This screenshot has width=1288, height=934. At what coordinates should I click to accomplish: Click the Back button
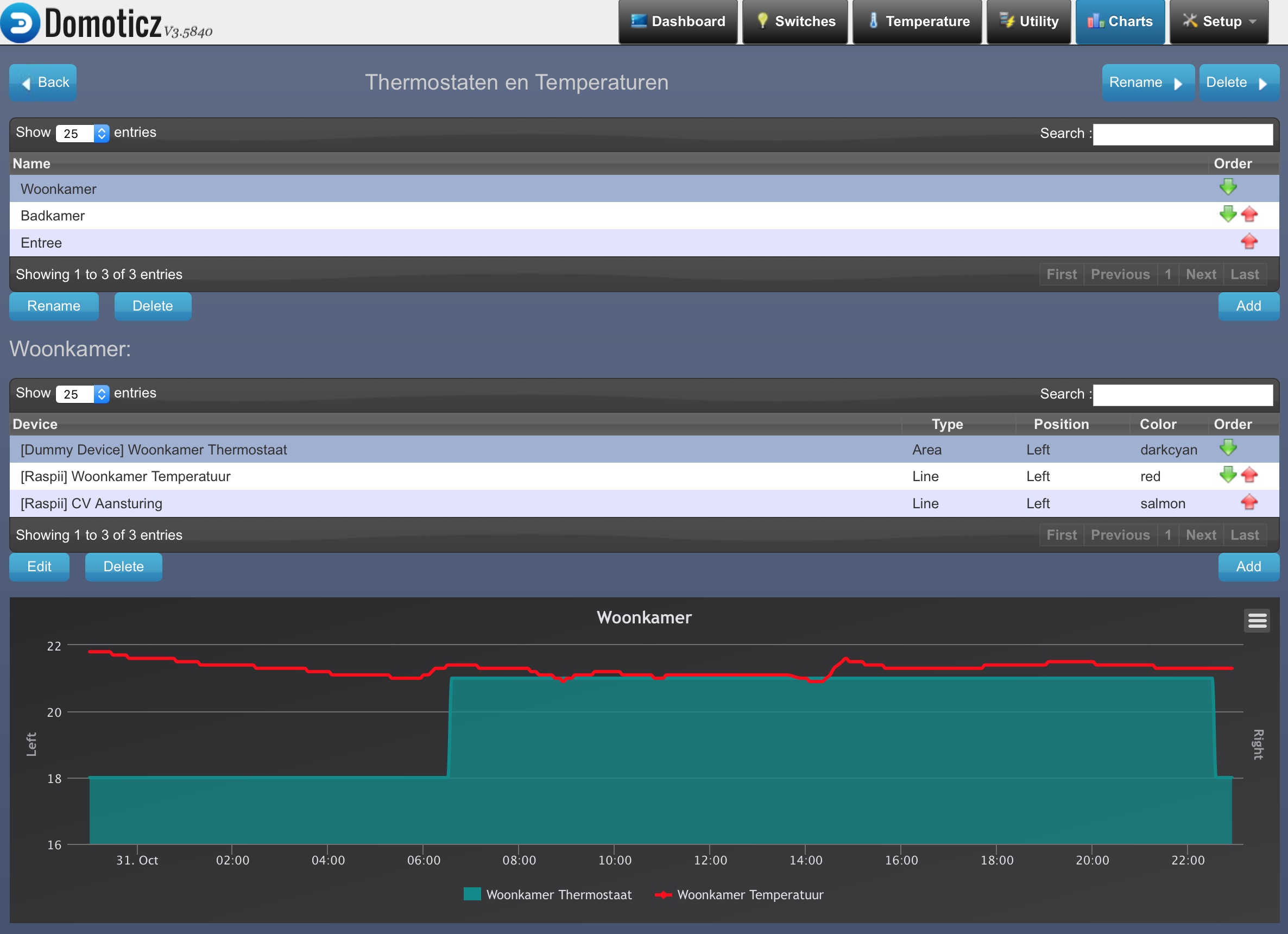point(43,83)
